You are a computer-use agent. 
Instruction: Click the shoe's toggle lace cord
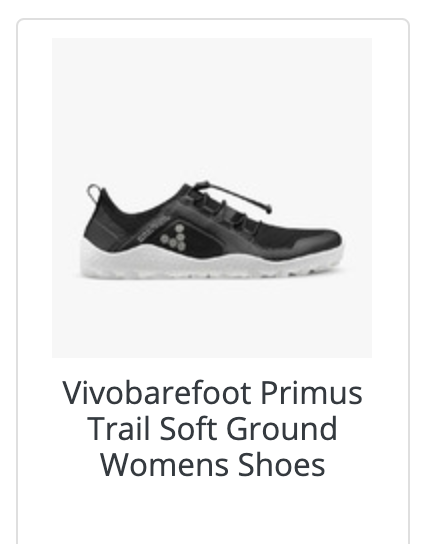pos(236,196)
